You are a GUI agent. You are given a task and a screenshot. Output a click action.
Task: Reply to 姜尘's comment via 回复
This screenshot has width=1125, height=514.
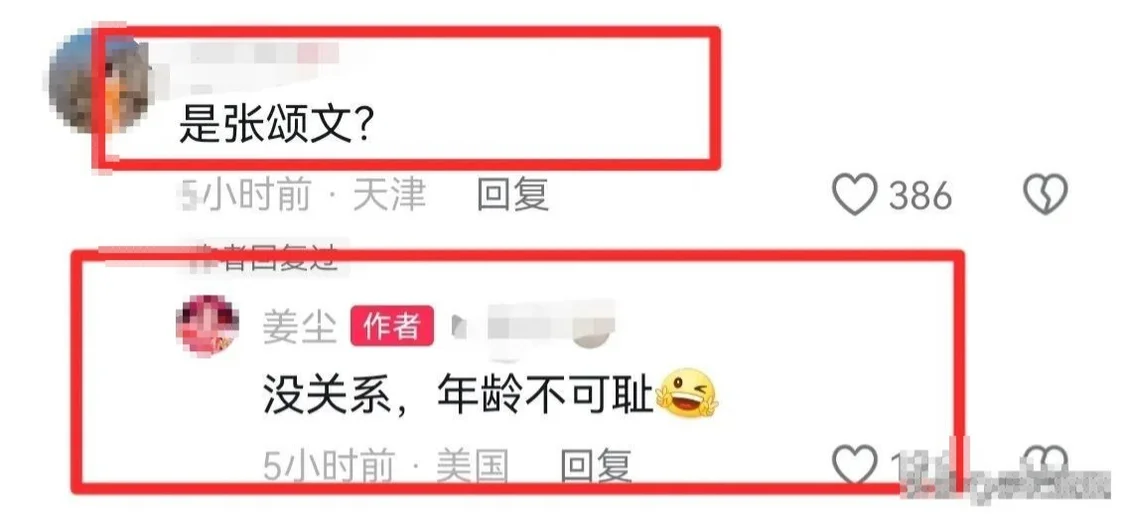pos(596,465)
